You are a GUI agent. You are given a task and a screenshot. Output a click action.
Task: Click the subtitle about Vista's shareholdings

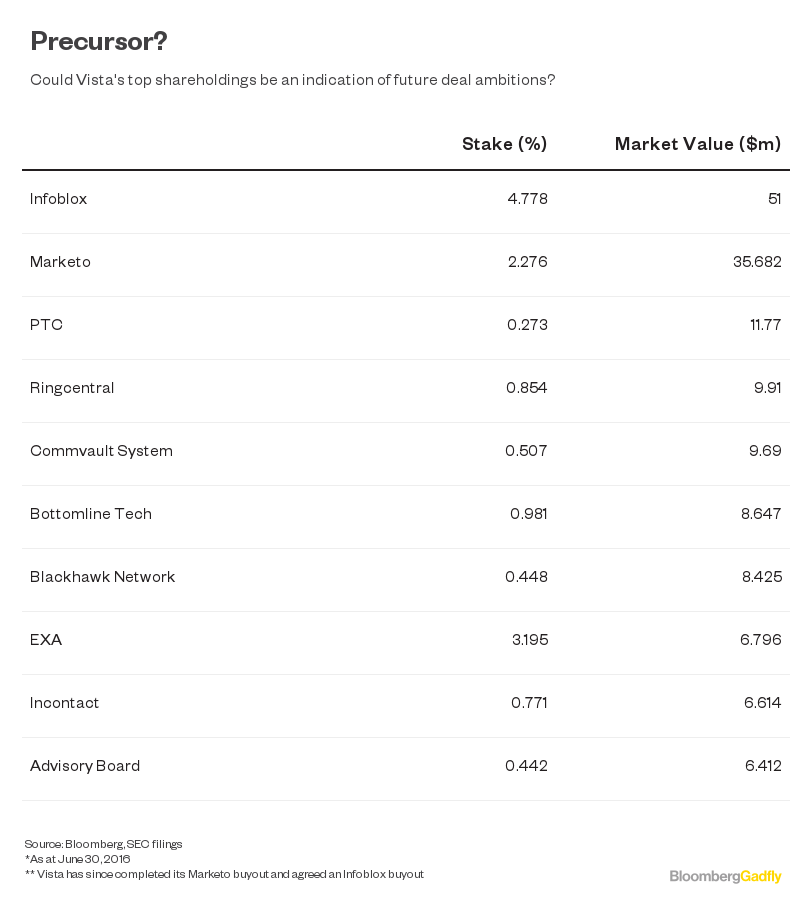[293, 80]
